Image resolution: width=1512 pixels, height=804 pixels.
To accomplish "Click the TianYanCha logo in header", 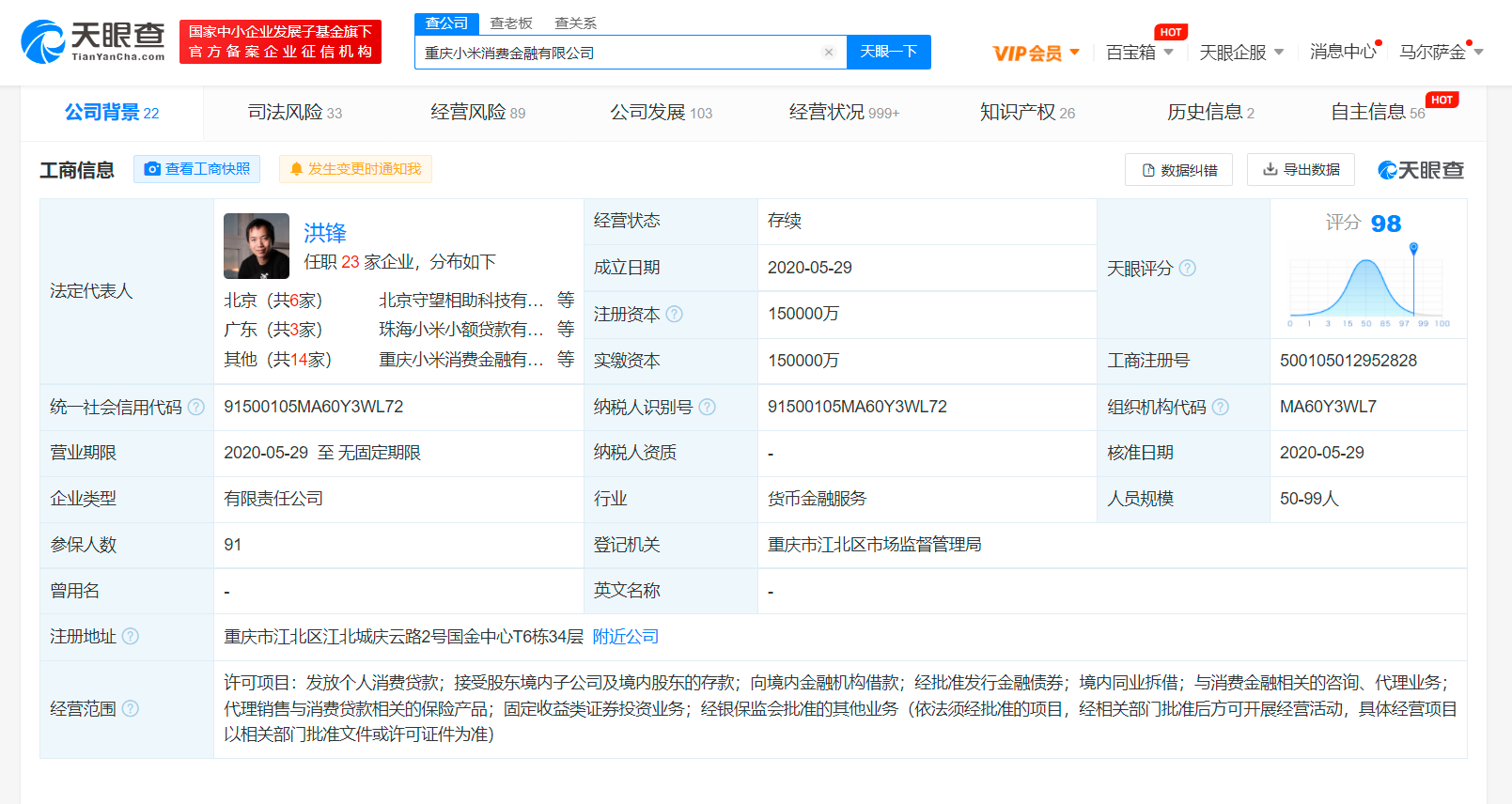I will 92,42.
